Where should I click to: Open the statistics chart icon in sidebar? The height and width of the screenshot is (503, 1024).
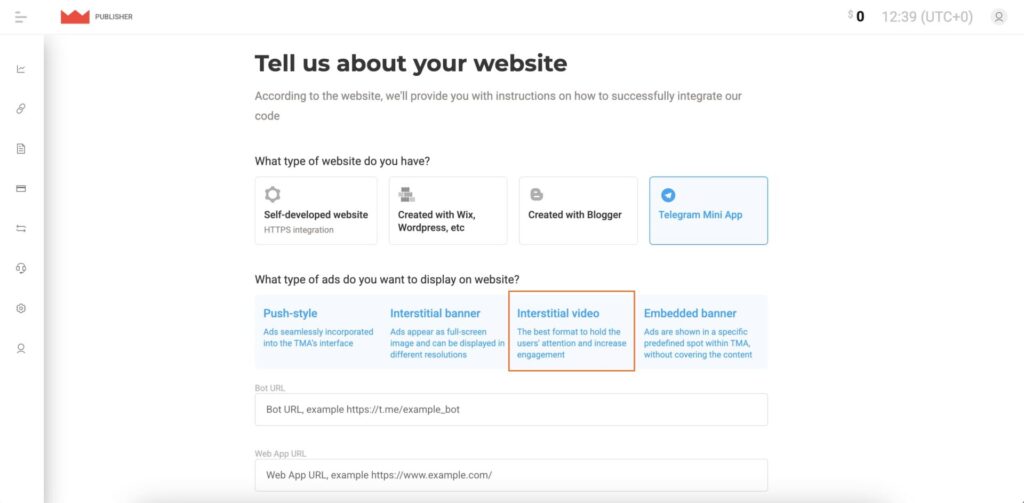[x=21, y=69]
